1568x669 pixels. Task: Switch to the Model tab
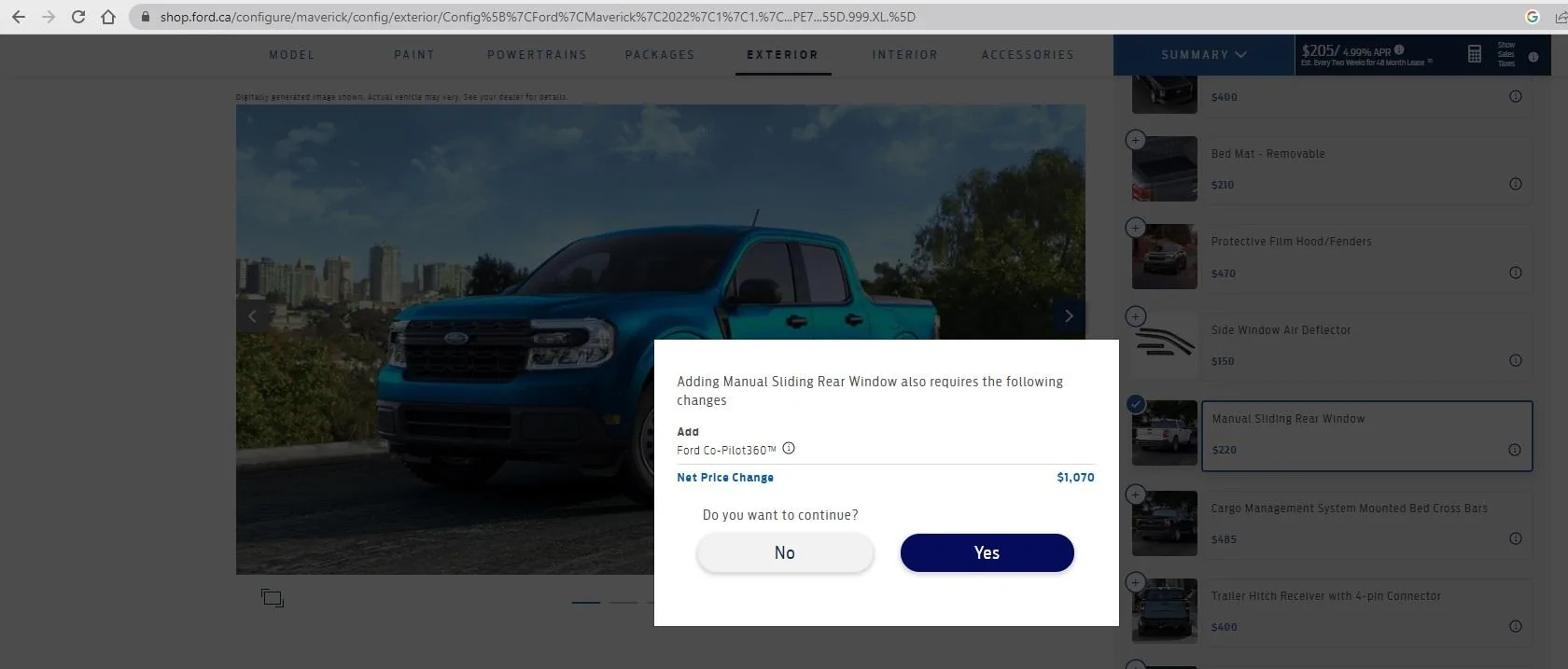292,55
